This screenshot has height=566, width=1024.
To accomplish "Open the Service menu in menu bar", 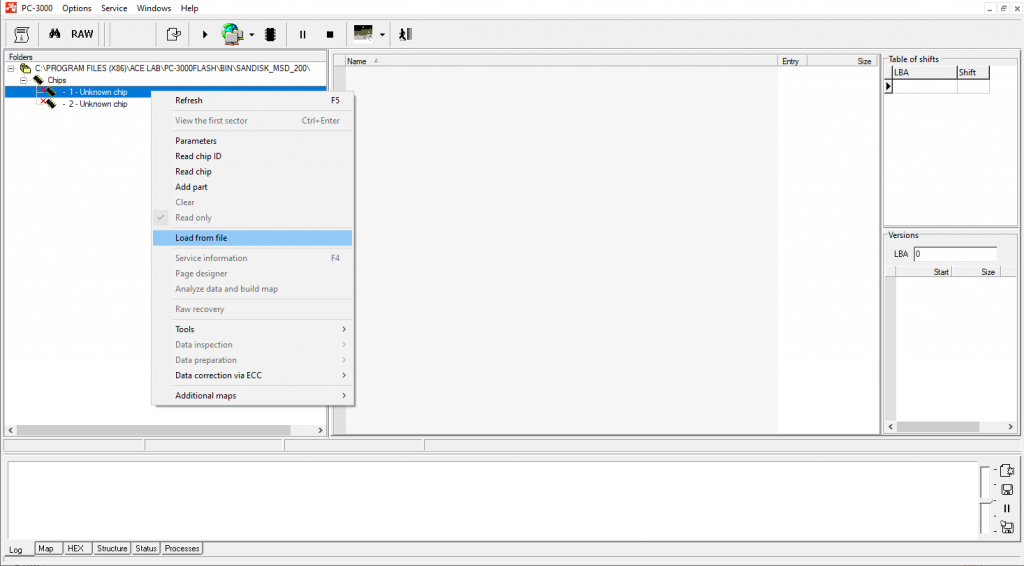I will coord(114,8).
